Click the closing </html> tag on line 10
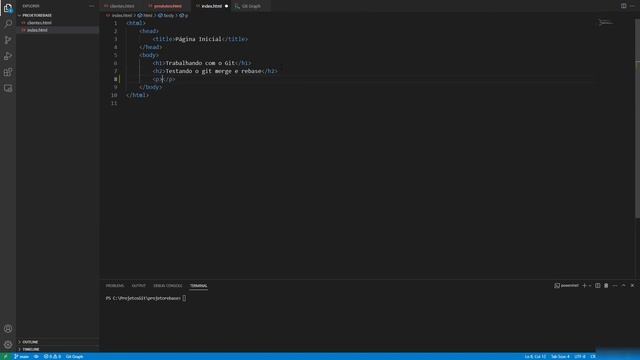This screenshot has width=640, height=360. pyautogui.click(x=138, y=95)
